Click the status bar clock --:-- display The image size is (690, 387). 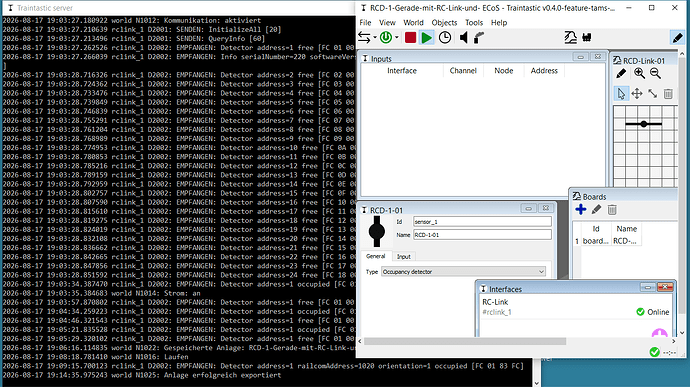(669, 352)
